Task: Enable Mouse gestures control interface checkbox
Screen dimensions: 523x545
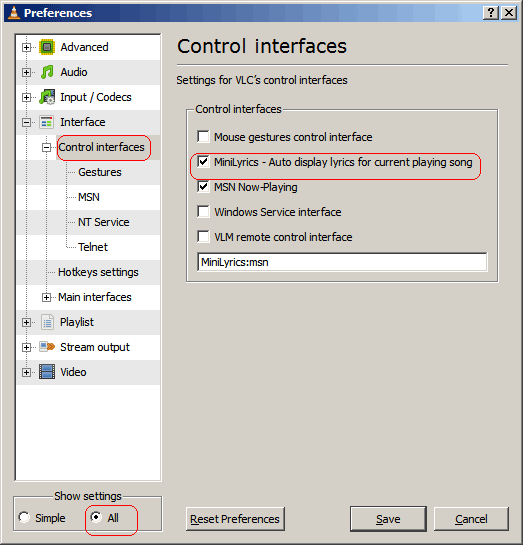Action: pyautogui.click(x=203, y=137)
